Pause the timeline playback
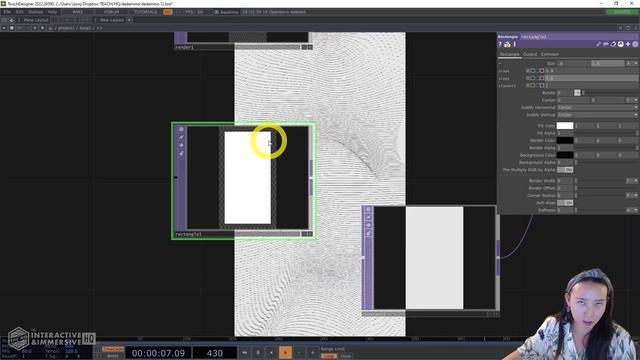 [258, 353]
